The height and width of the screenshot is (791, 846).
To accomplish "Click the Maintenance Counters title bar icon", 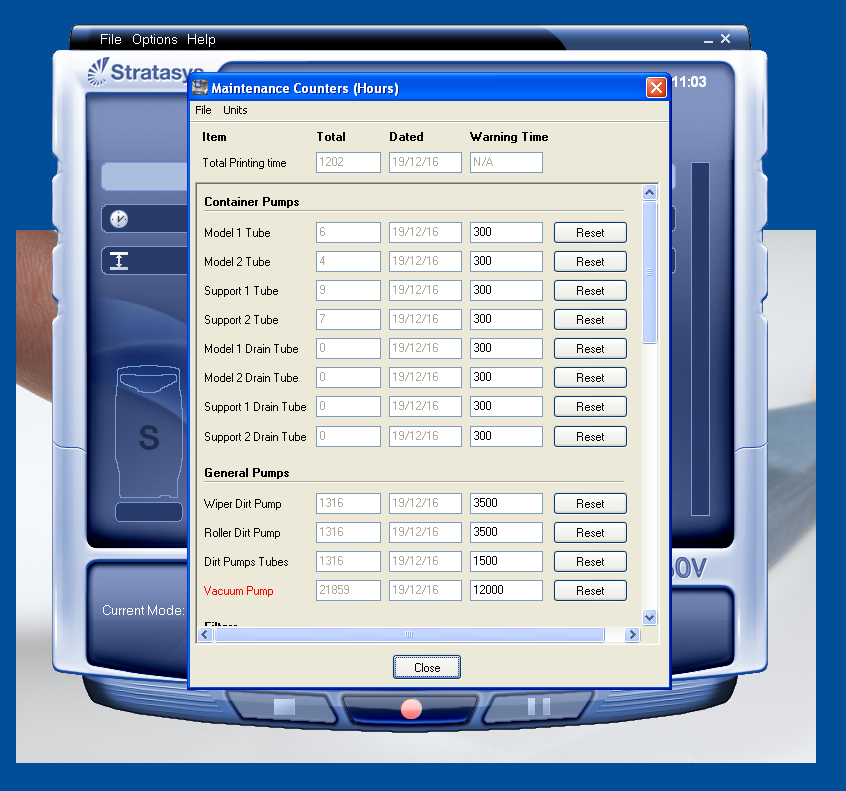I will [x=200, y=87].
